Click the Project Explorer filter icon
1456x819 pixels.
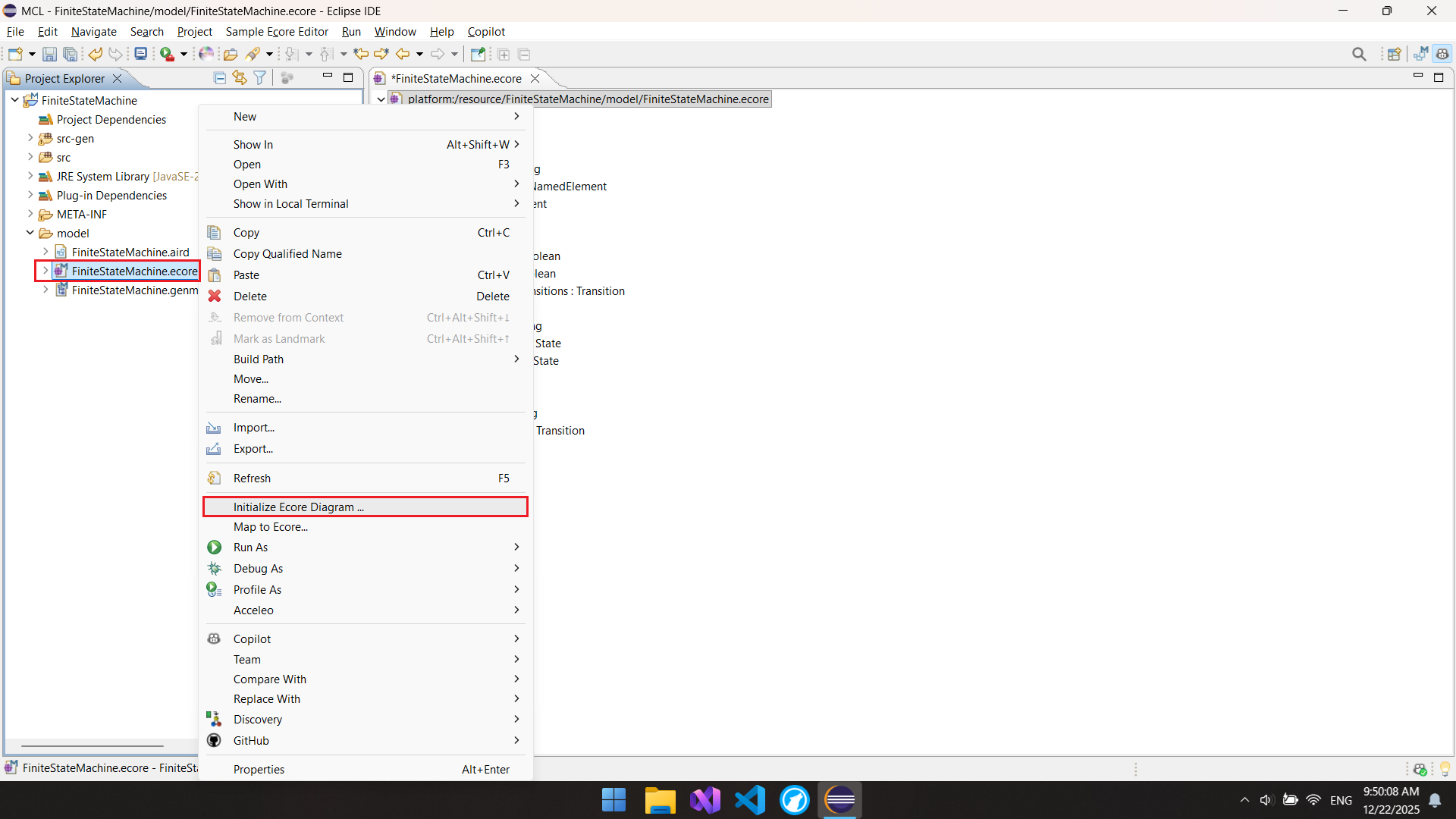click(x=260, y=78)
